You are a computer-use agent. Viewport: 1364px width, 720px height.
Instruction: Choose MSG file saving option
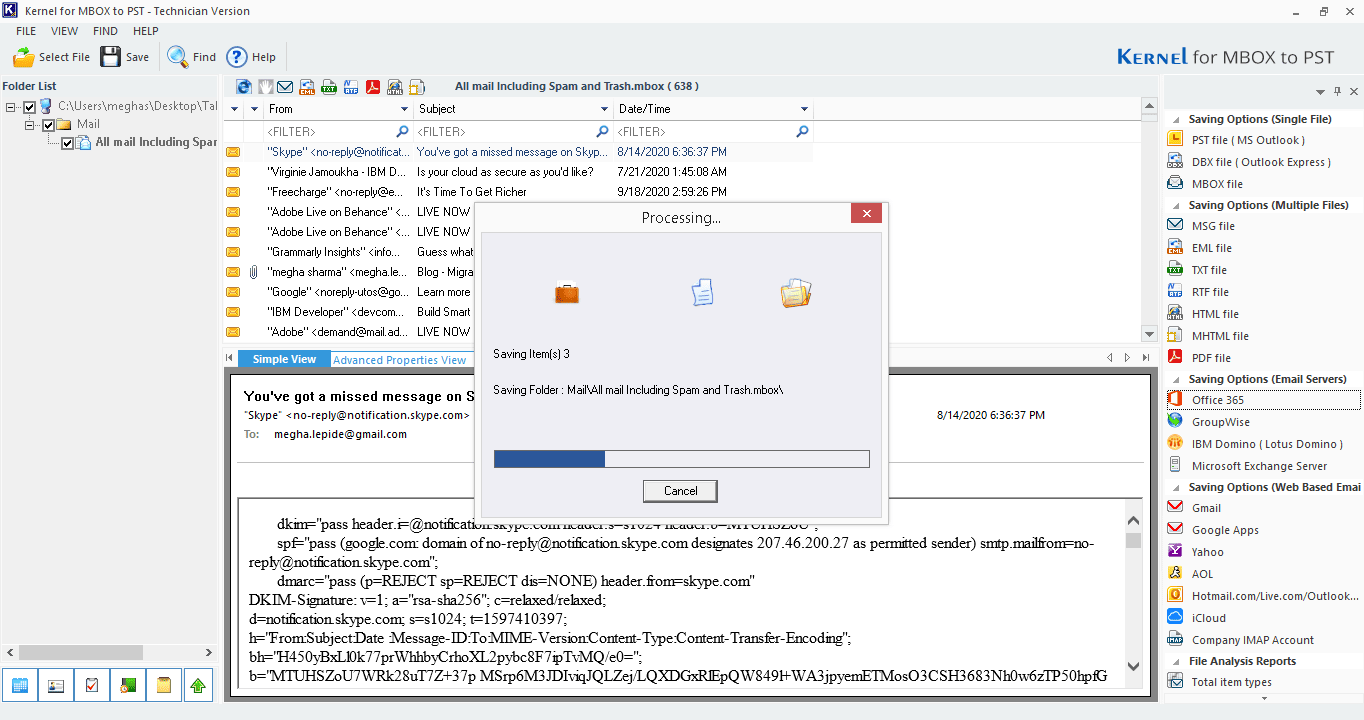[x=1213, y=226]
